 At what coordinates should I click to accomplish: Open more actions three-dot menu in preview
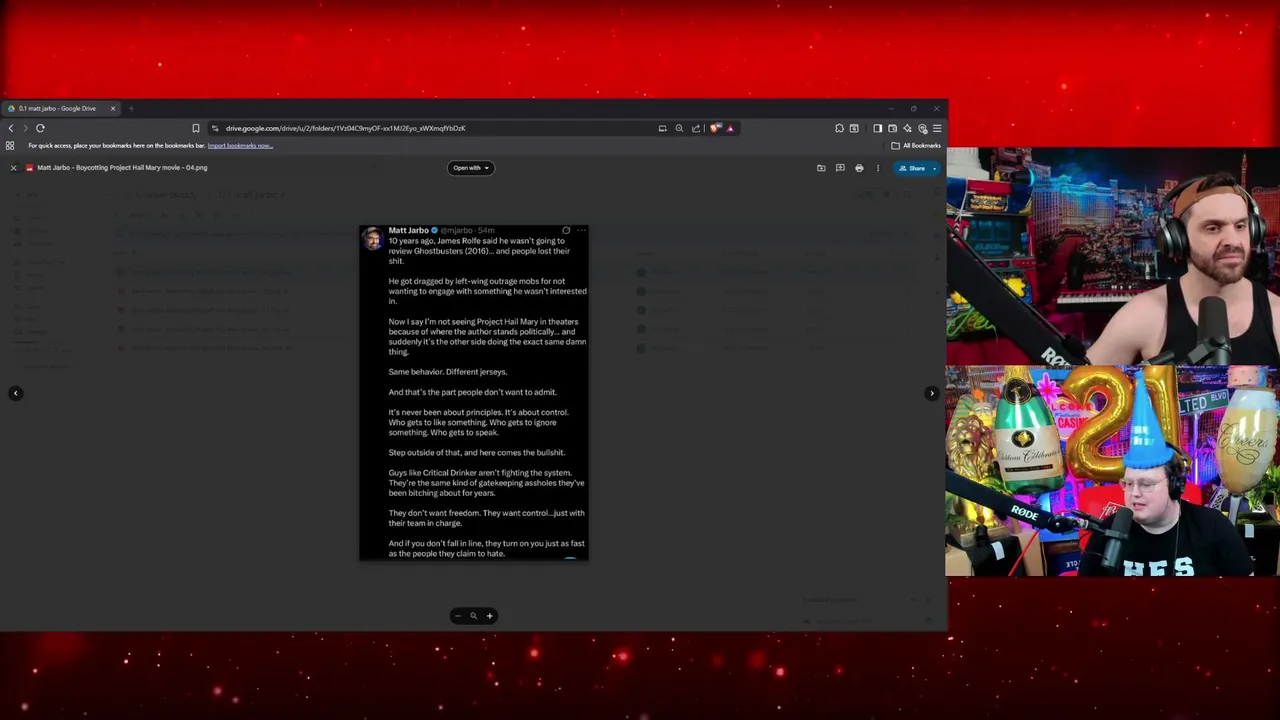(x=878, y=168)
